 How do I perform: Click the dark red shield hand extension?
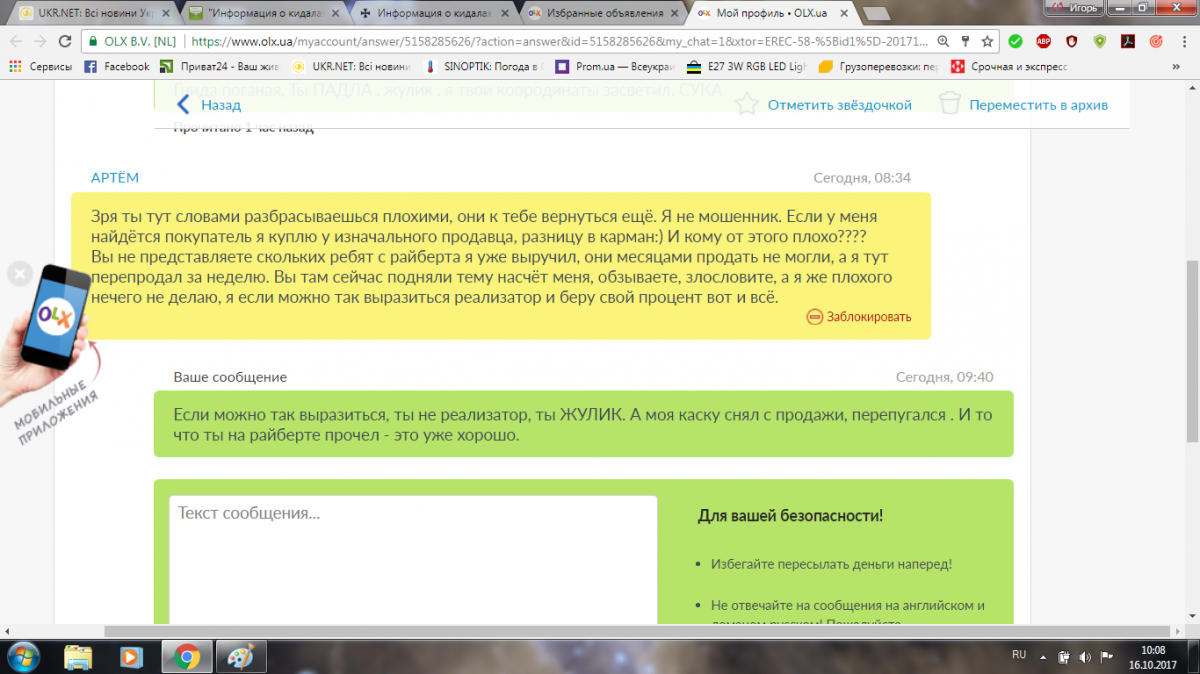click(1072, 42)
